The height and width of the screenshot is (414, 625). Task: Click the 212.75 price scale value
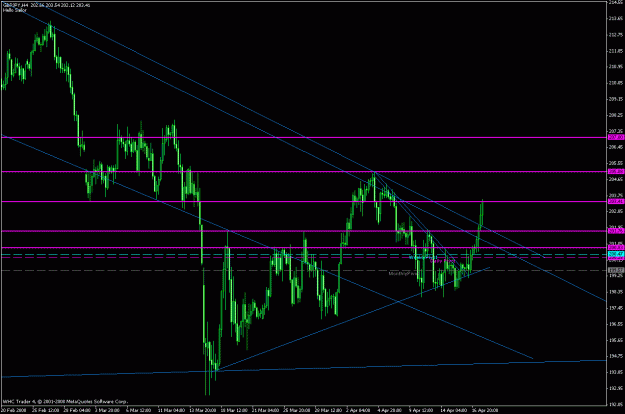[616, 35]
